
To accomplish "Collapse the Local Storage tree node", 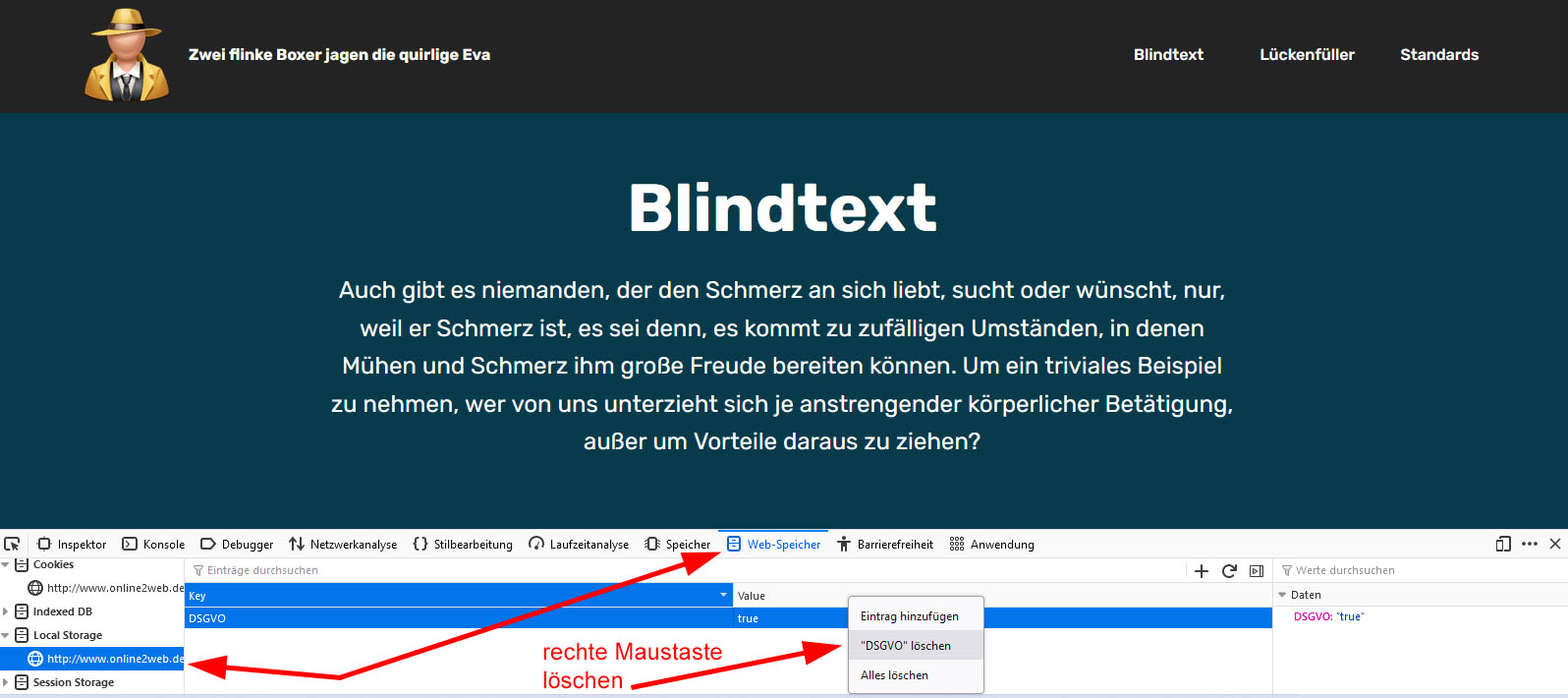I will click(6, 636).
